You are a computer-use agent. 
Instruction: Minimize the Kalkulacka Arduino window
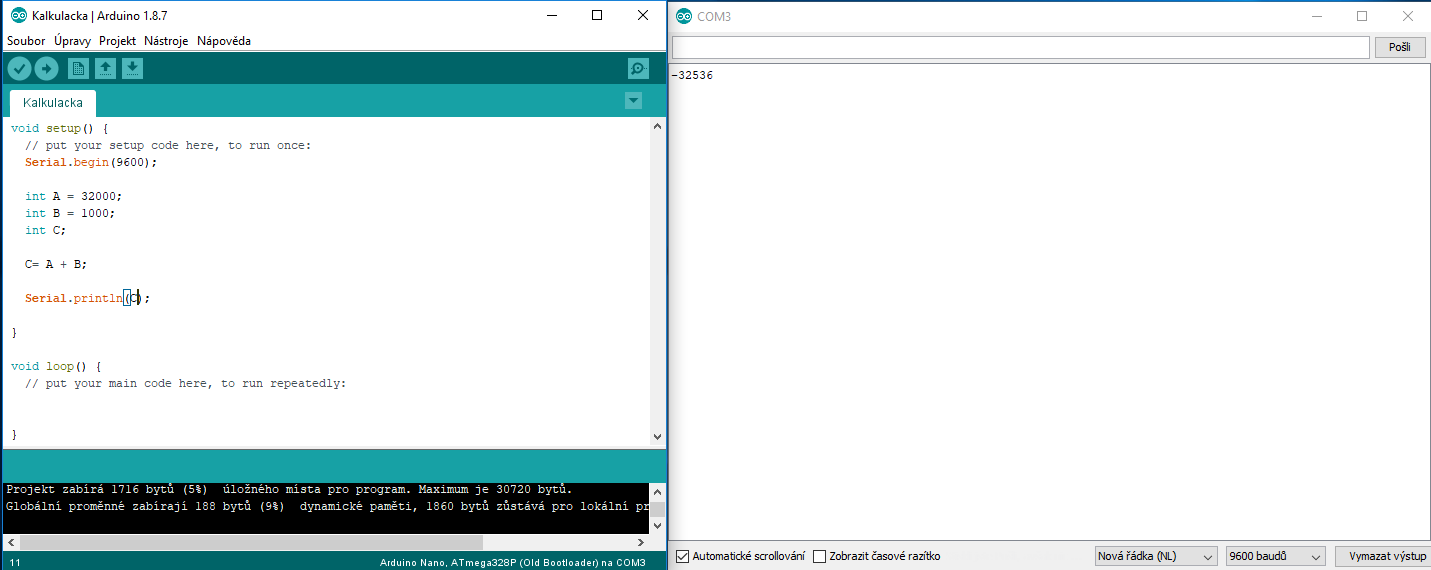click(551, 16)
